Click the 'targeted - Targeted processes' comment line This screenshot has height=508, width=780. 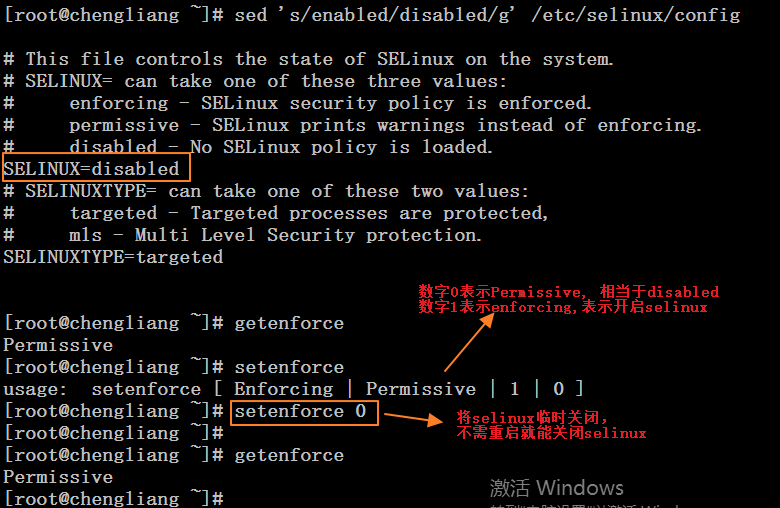click(276, 213)
